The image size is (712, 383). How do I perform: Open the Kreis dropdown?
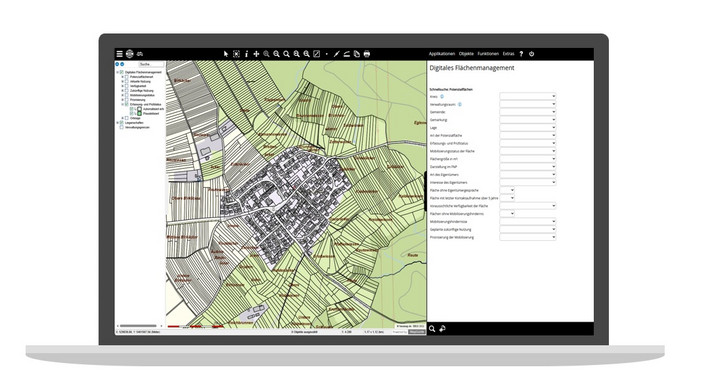(528, 96)
